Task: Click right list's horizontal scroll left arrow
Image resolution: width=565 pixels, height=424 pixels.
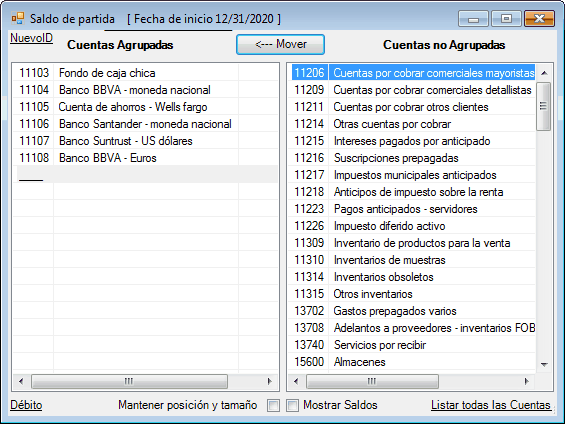Action: click(296, 381)
